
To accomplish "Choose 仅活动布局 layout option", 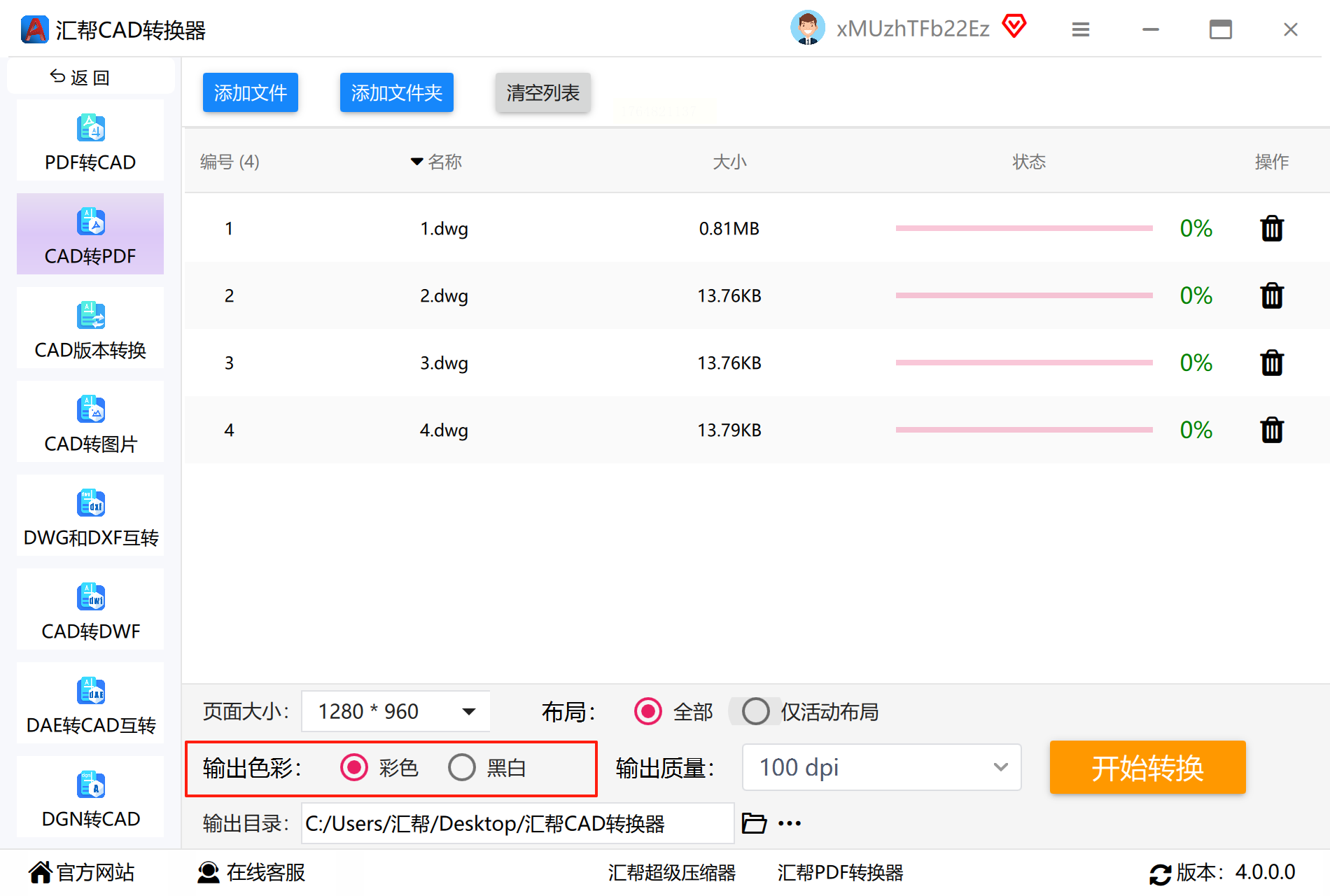I will 756,712.
